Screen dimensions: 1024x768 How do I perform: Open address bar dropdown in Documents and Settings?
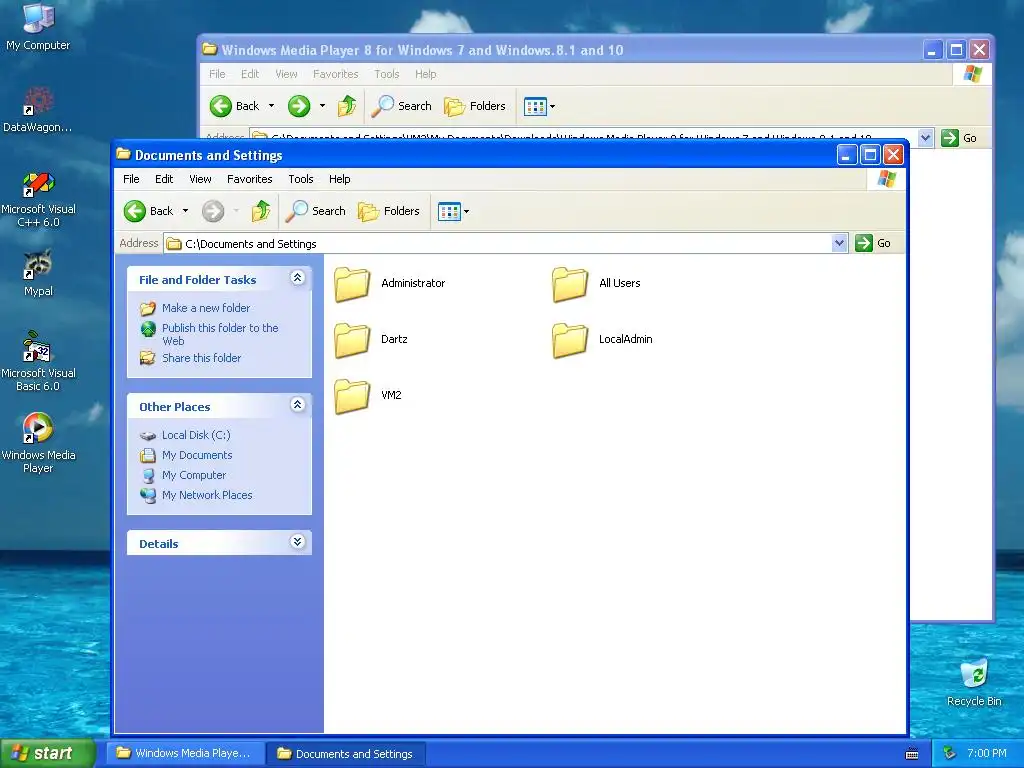pyautogui.click(x=839, y=244)
